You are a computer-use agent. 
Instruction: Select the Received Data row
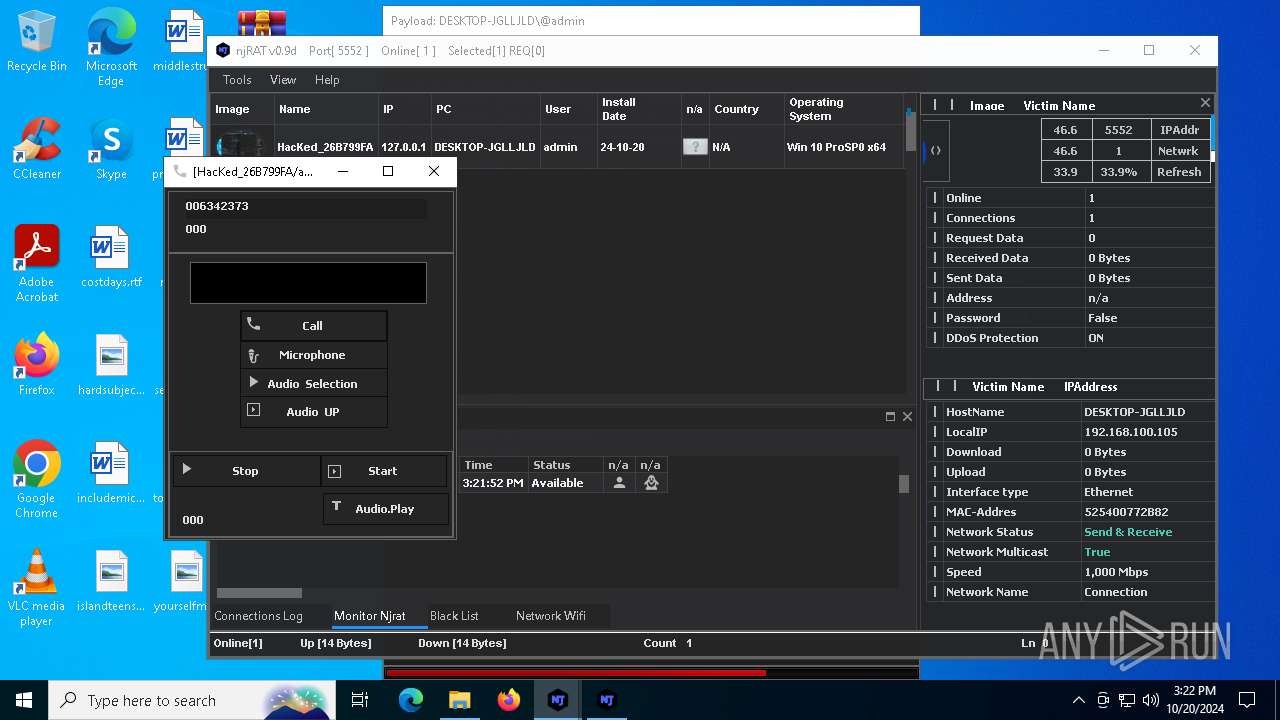(x=1070, y=258)
